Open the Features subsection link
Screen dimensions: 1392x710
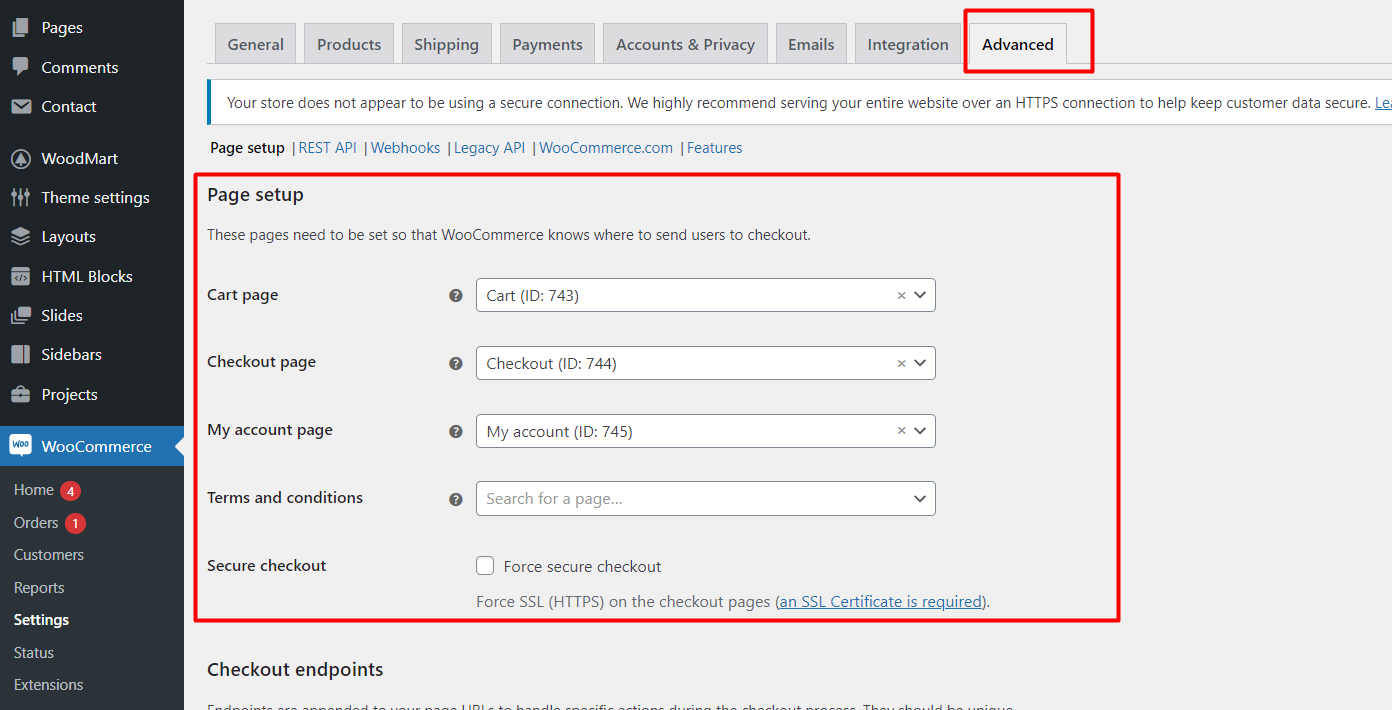click(714, 148)
